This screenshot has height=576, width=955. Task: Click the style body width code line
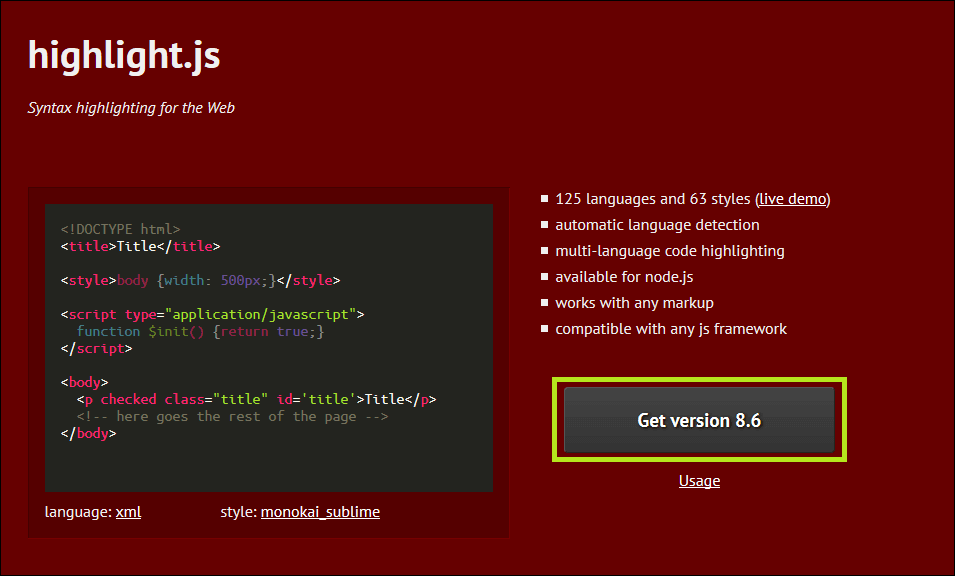click(x=200, y=280)
